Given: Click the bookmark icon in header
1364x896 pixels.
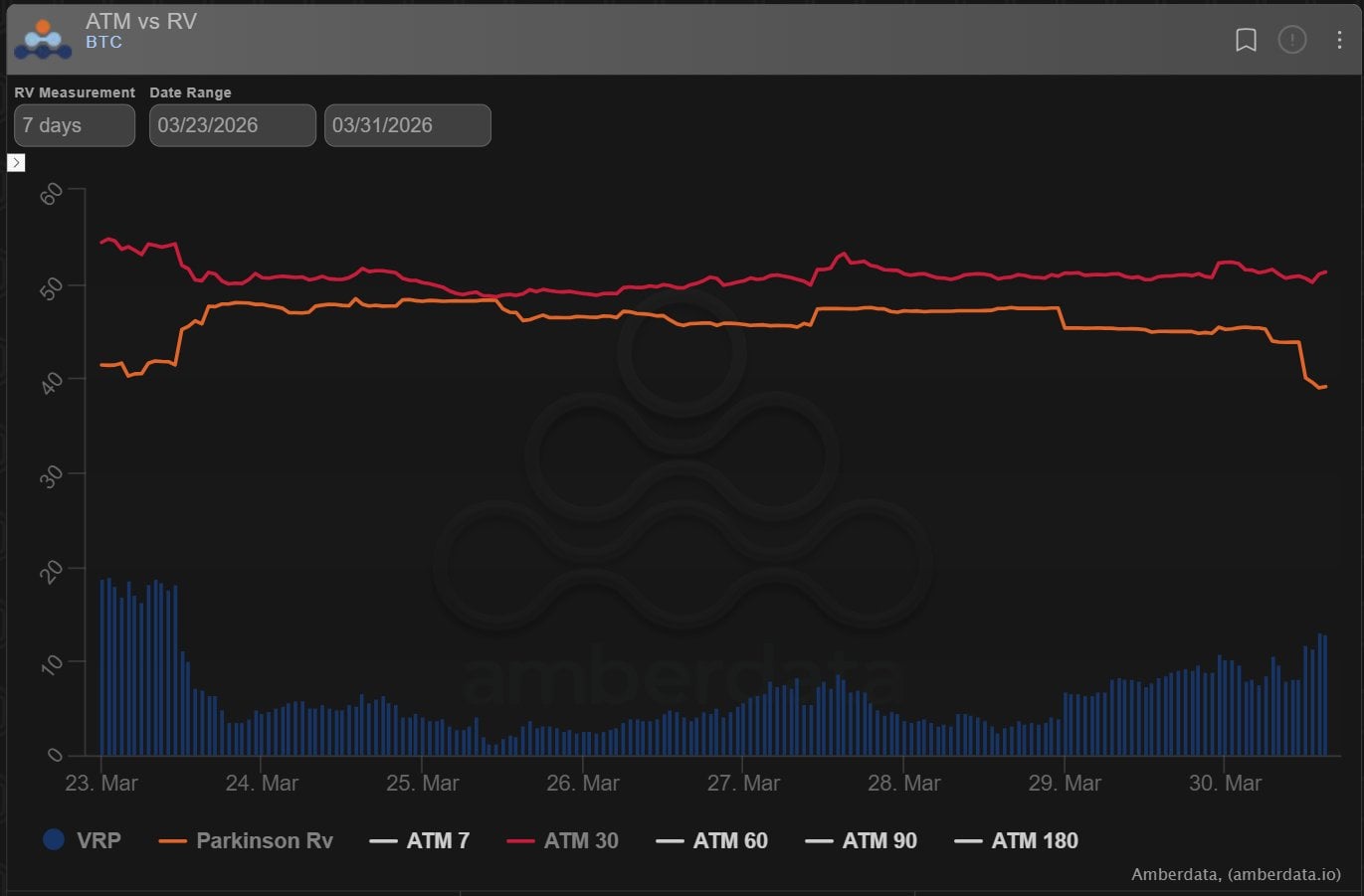Looking at the screenshot, I should pyautogui.click(x=1246, y=40).
